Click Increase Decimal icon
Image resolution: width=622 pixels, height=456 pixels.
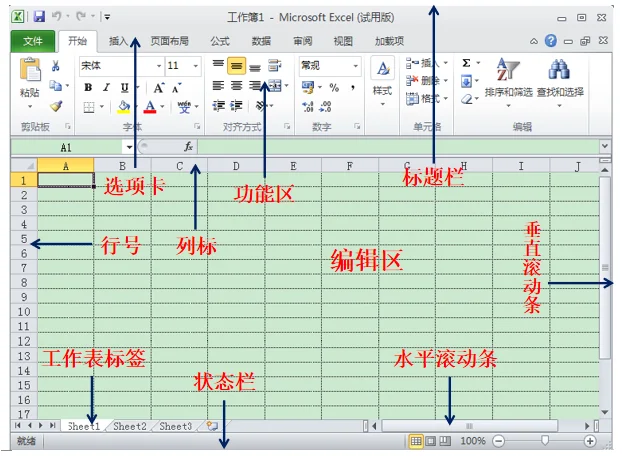click(308, 106)
